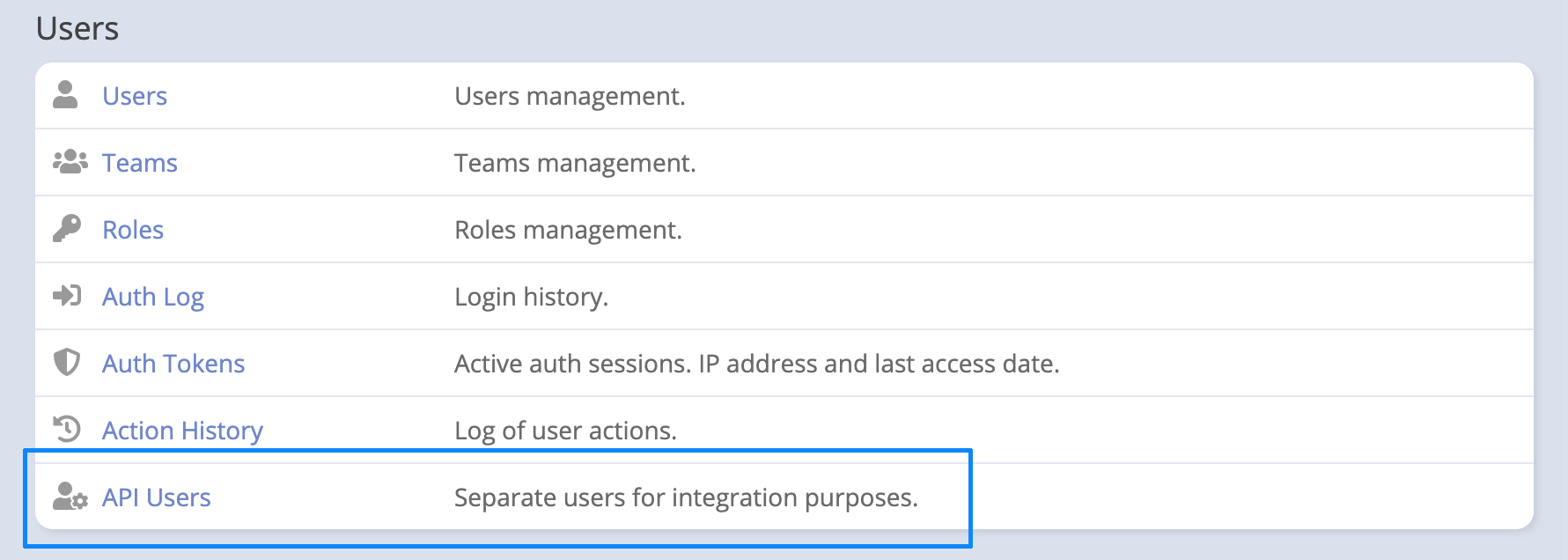
Task: Click the person icon beside Users
Action: pyautogui.click(x=65, y=95)
